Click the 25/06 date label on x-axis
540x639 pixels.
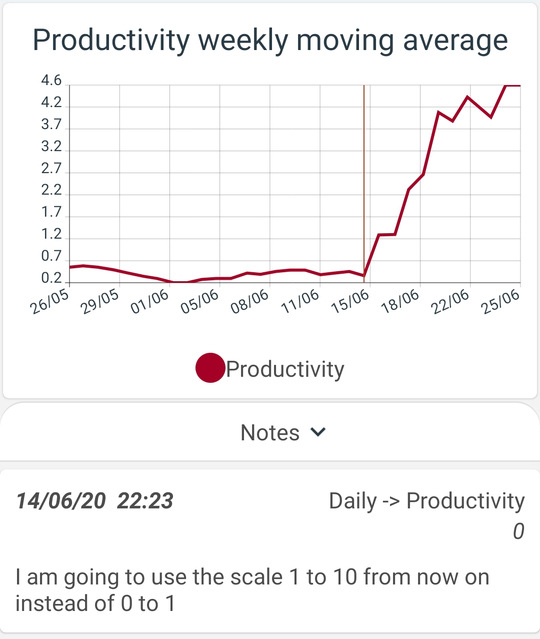click(x=501, y=302)
